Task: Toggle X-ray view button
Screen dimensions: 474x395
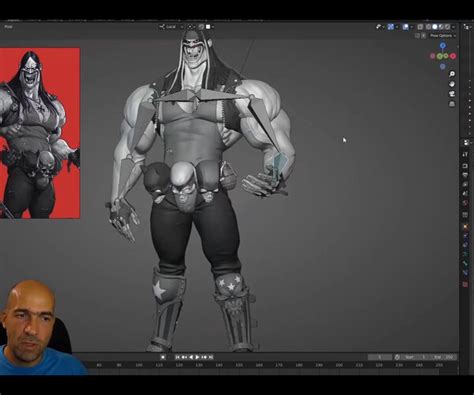Action: 420,27
